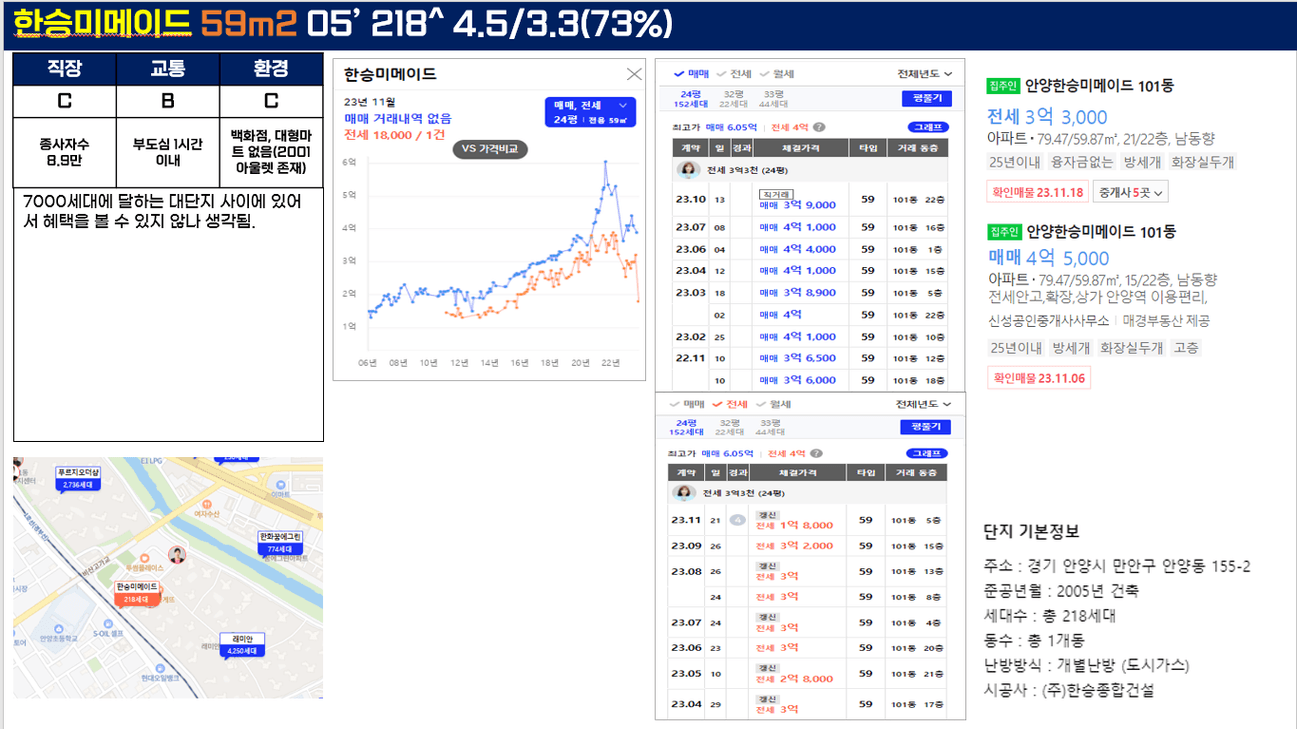The image size is (1297, 729).
Task: Click agent avatar in upper 전세 3억3천 row
Action: pos(688,169)
